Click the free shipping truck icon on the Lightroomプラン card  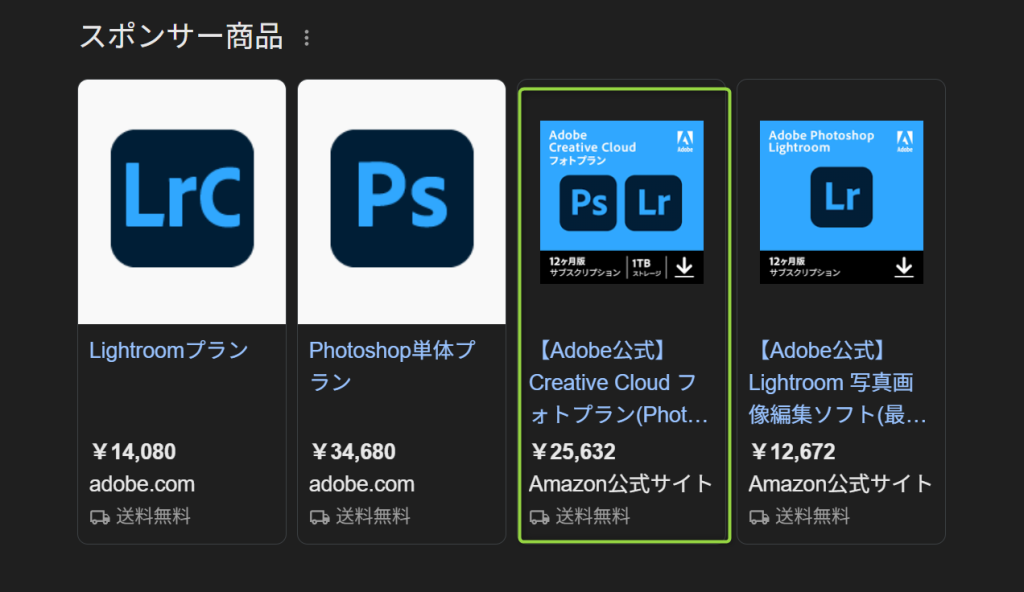(100, 517)
